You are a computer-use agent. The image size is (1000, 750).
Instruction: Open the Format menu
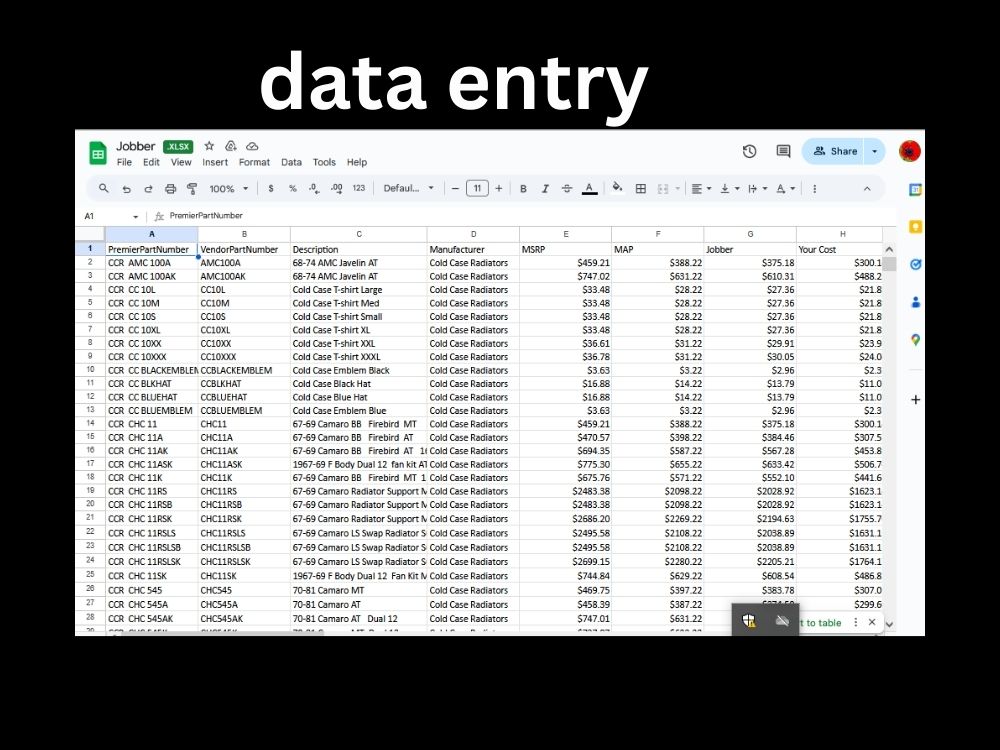click(x=254, y=163)
